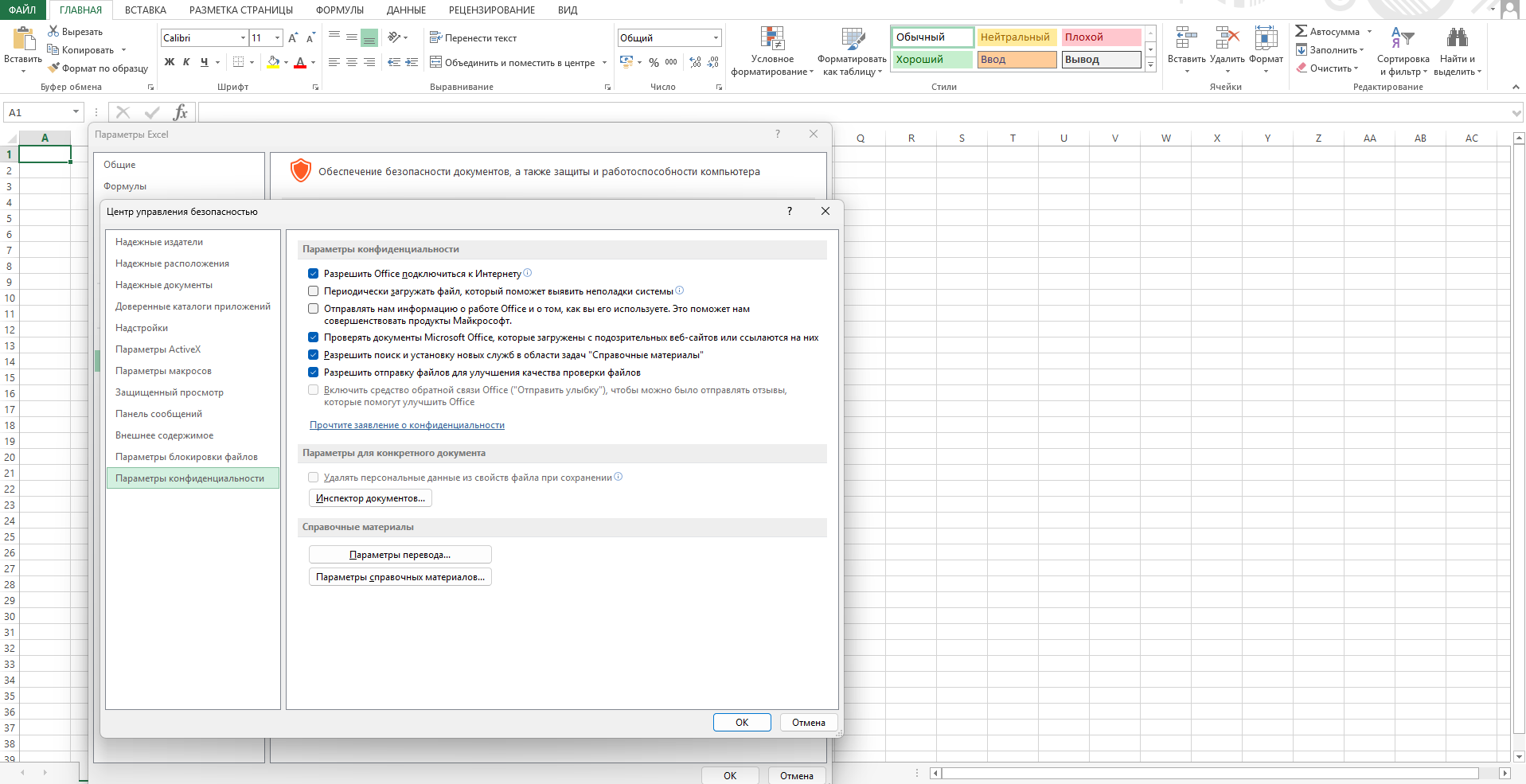1526x784 pixels.
Task: Click the thousands separator 000 icon
Action: point(671,62)
